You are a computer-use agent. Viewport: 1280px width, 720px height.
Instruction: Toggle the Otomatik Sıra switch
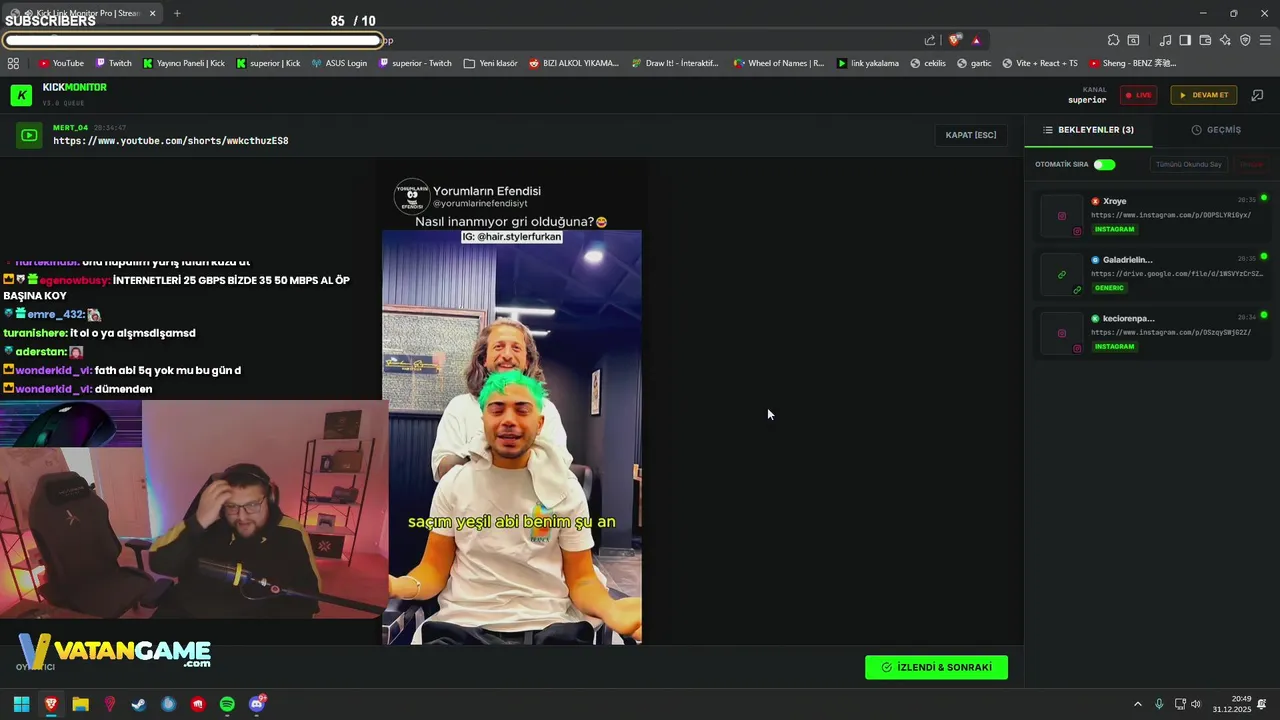tap(1104, 164)
